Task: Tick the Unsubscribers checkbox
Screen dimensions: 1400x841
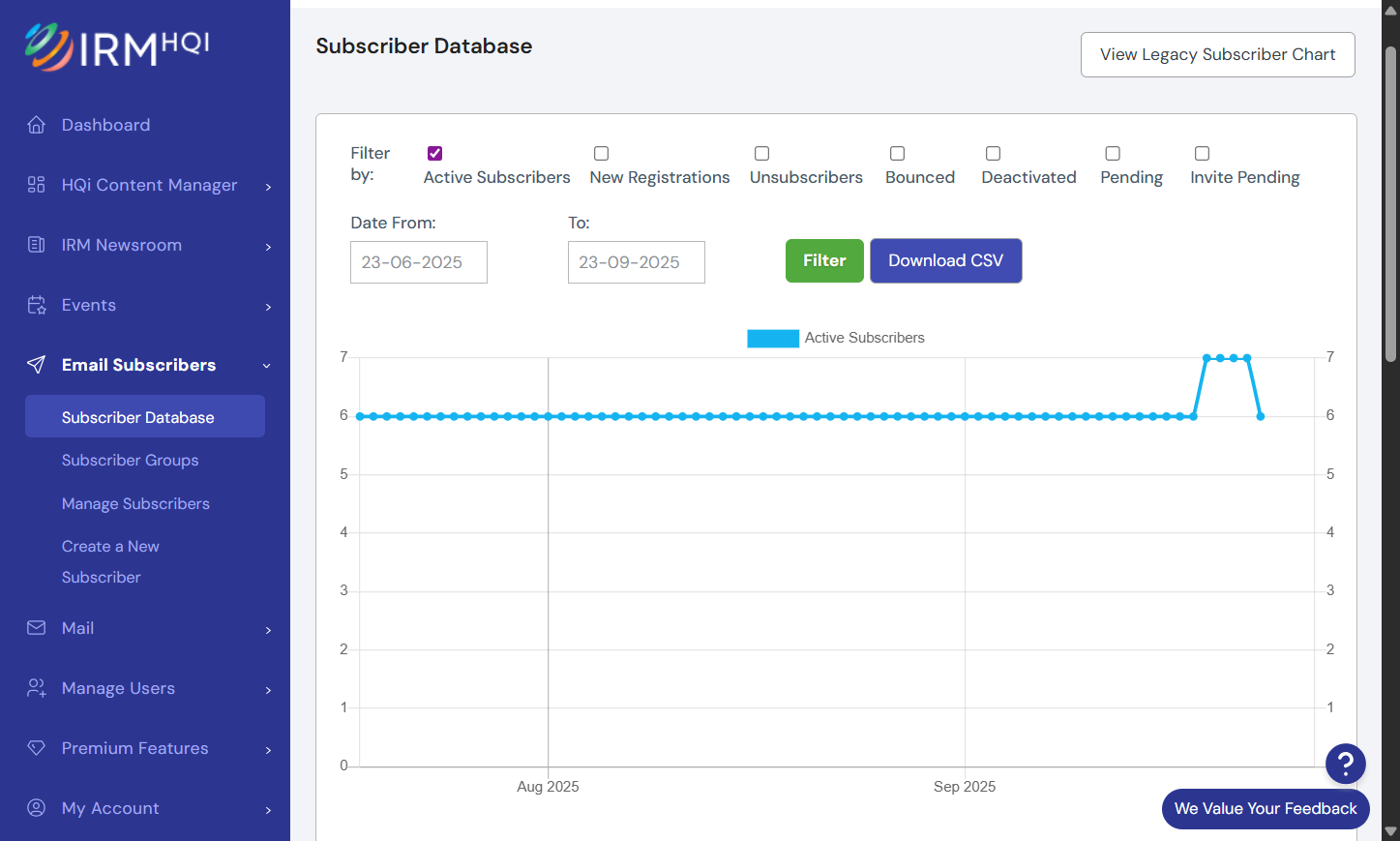Action: (x=762, y=154)
